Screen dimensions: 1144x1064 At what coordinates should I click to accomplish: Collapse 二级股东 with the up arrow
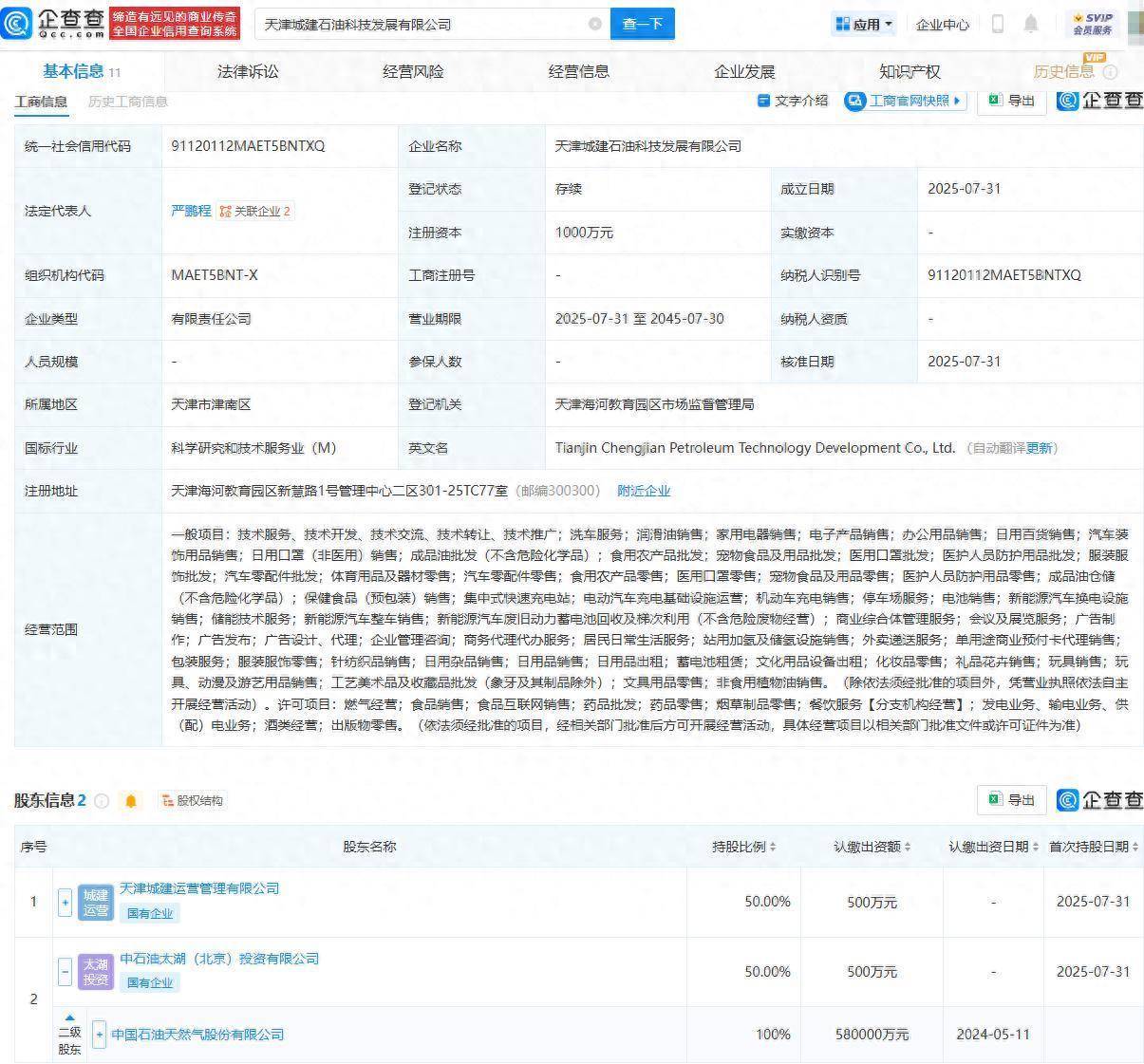pos(69,1018)
